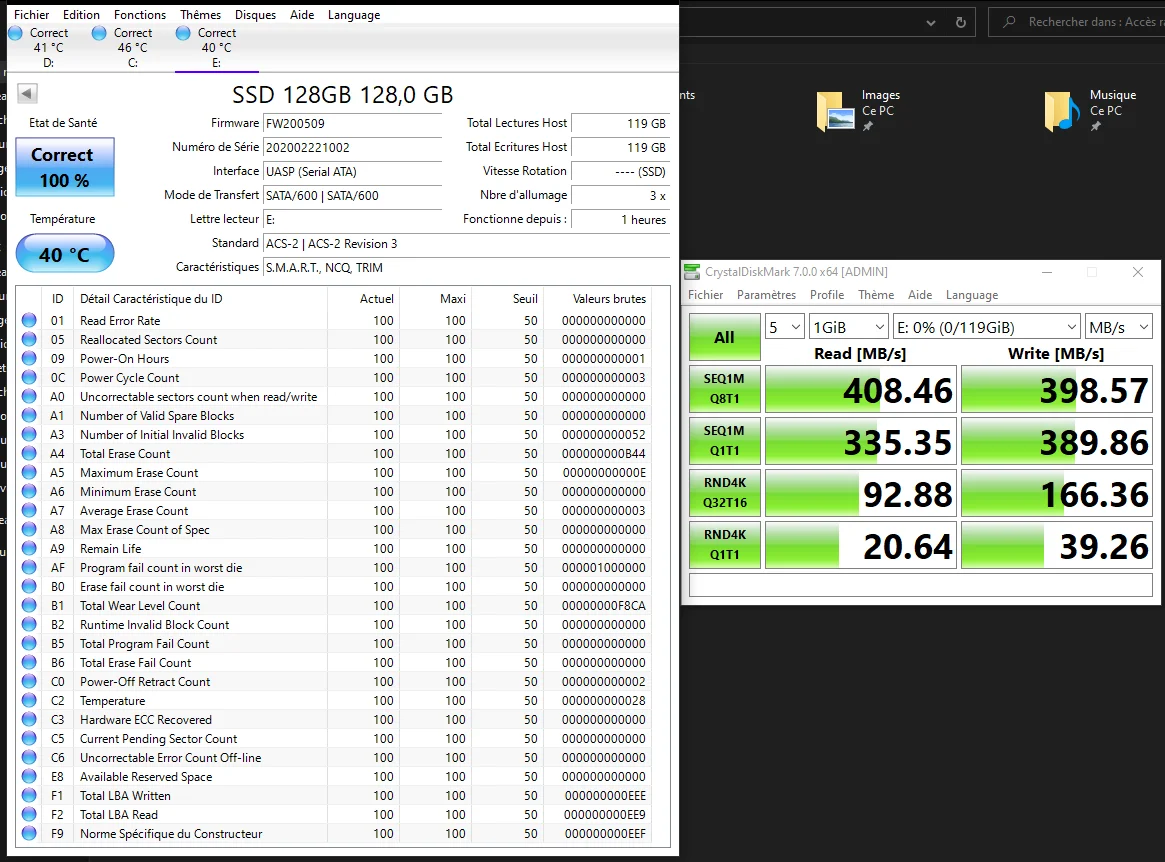Click the Détail Caractéristique du ID header

[151, 299]
